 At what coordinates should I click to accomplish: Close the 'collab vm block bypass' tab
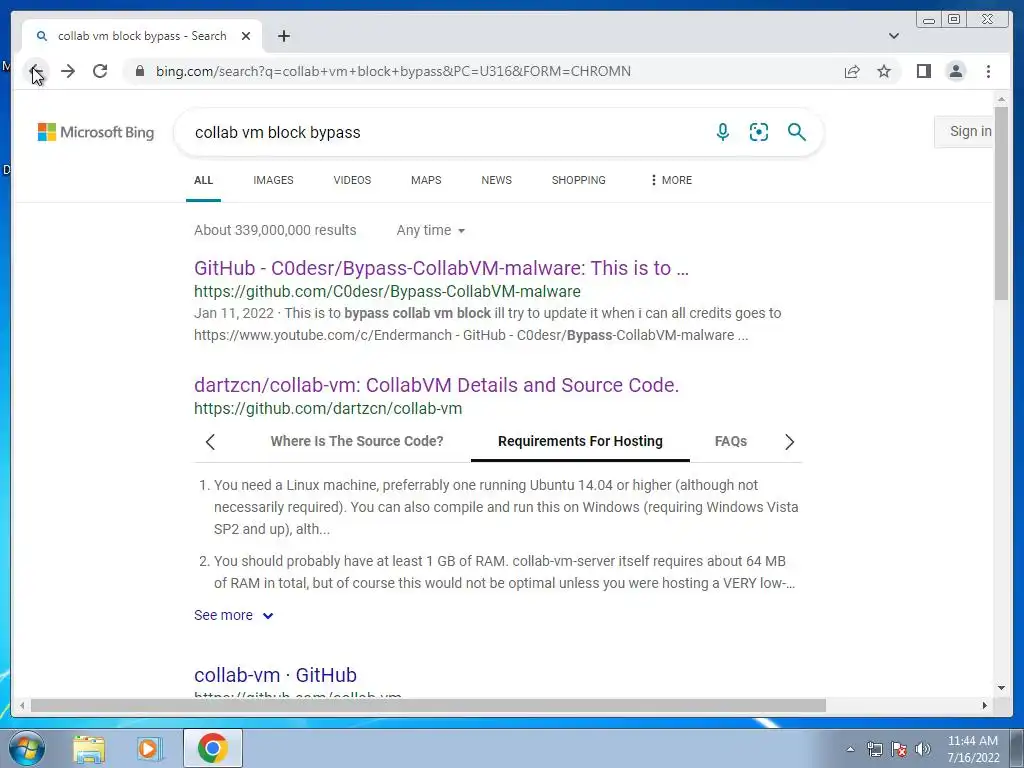point(246,36)
